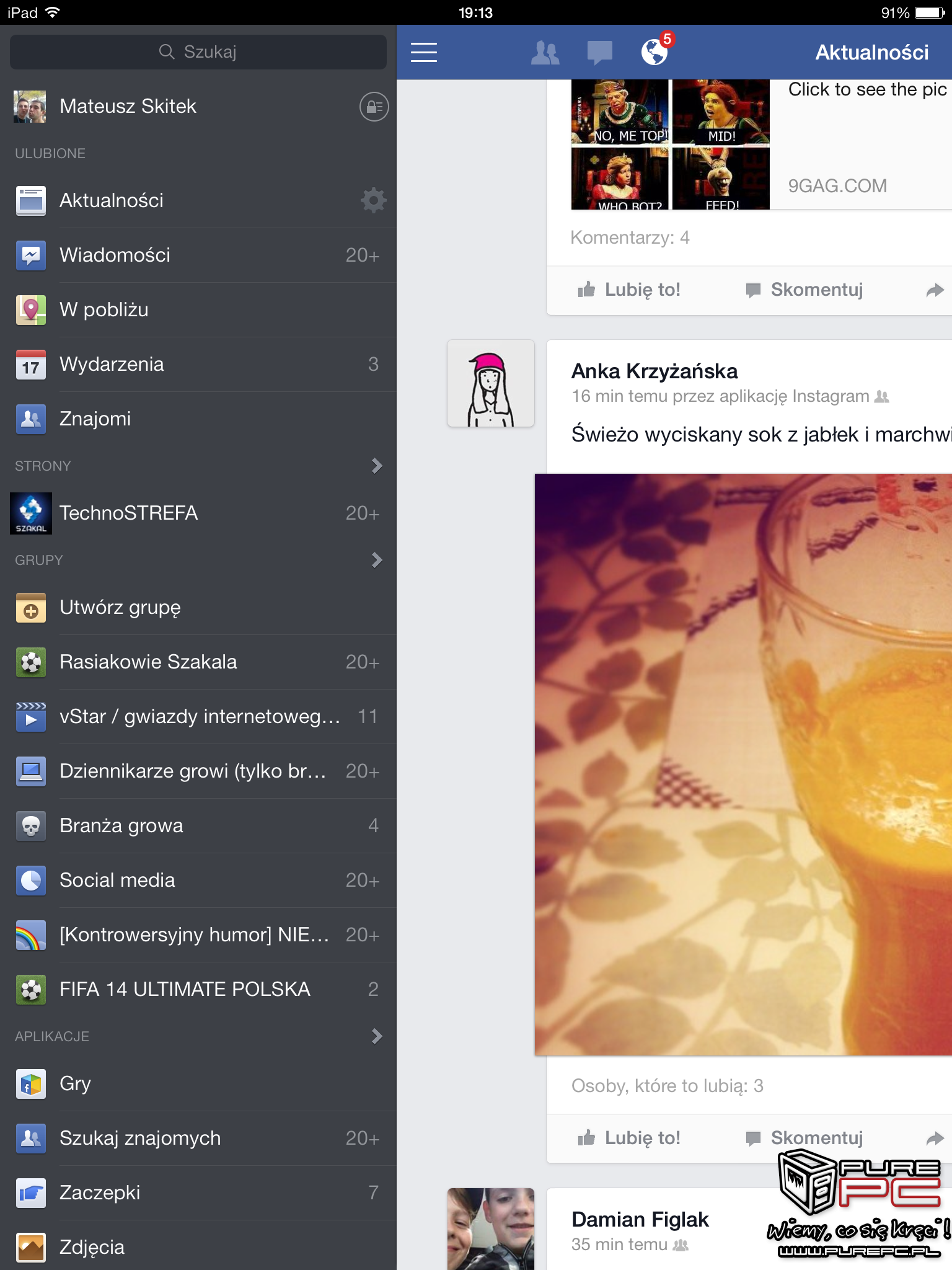This screenshot has height=1270, width=952.
Task: Select the Branża growa group
Action: click(121, 825)
